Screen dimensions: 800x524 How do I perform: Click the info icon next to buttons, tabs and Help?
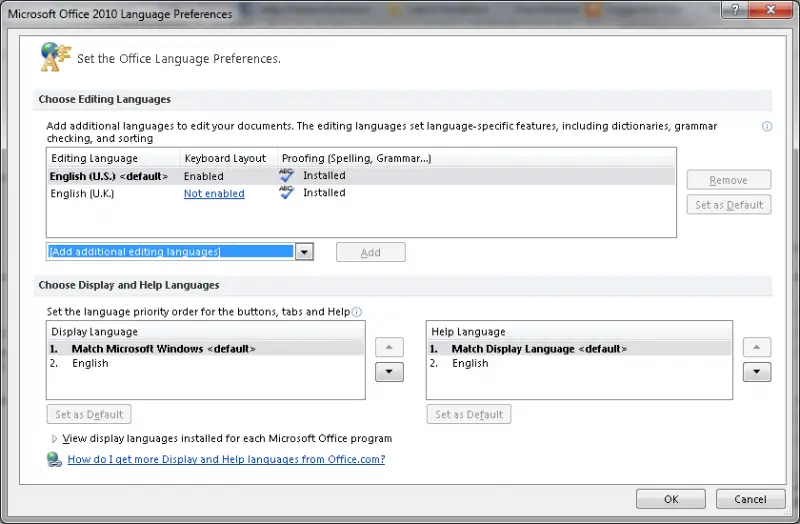point(357,312)
